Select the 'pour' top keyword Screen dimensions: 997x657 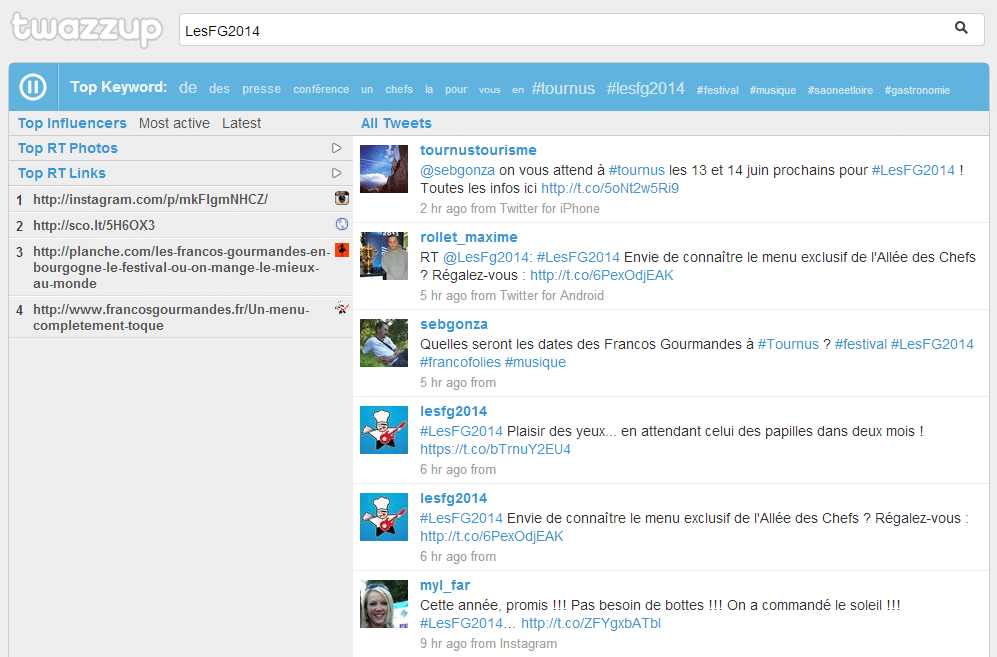456,90
